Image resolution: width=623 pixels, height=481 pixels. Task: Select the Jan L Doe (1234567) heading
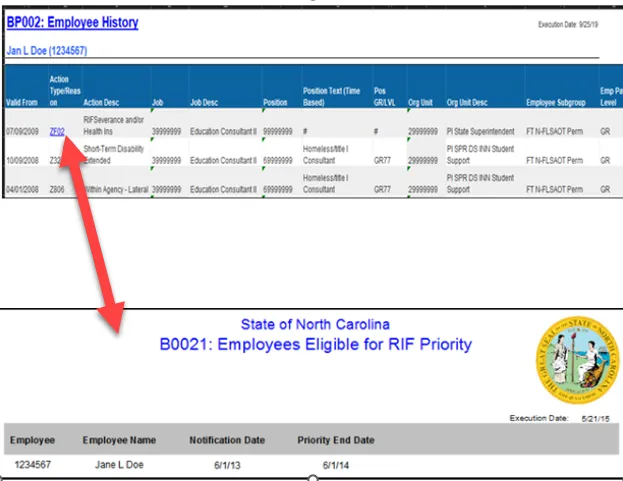tap(47, 51)
